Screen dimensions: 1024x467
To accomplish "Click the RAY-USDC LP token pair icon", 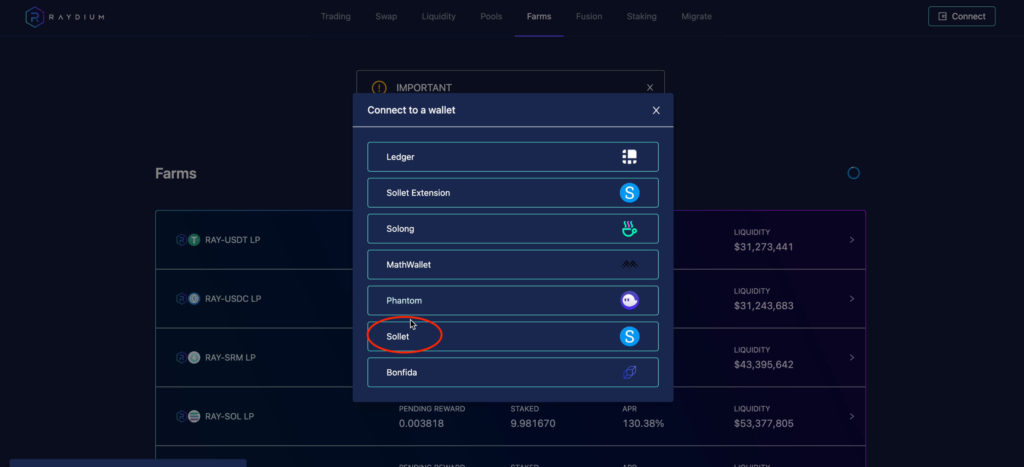I will coord(188,298).
